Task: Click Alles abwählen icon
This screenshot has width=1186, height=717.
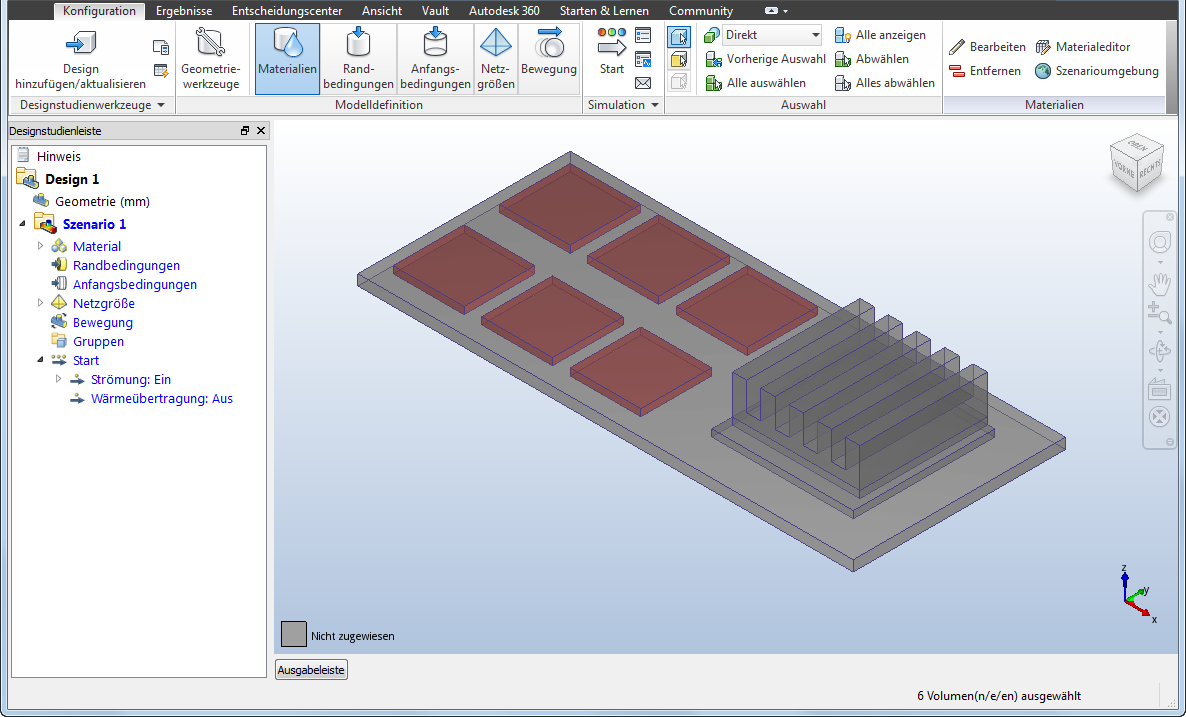Action: click(843, 83)
